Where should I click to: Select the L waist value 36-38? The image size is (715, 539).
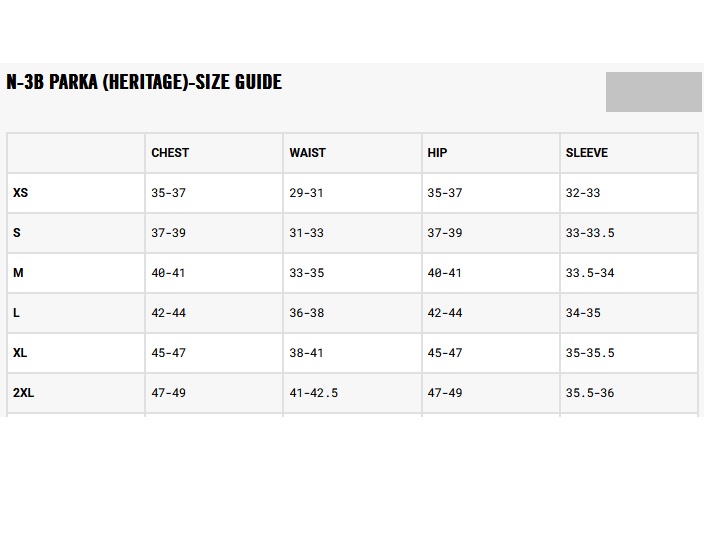click(306, 313)
